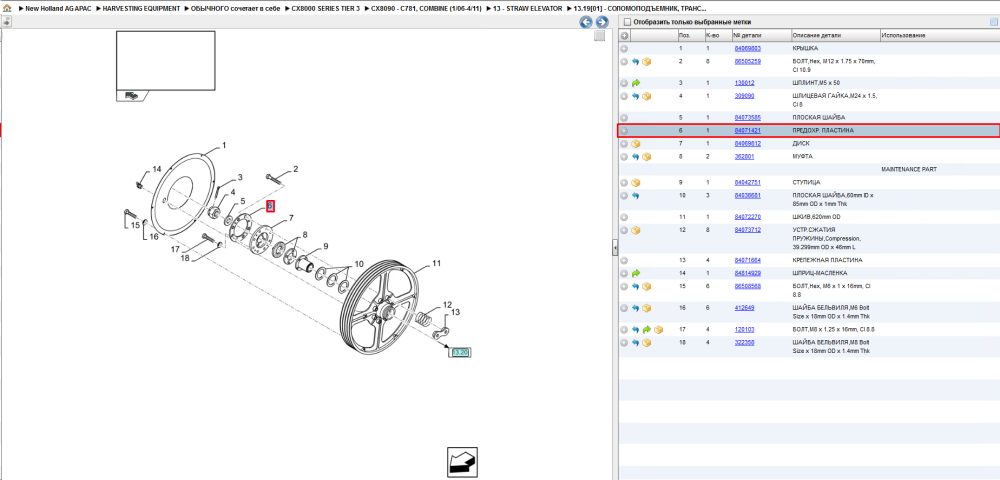Click the export icon above the diagram
The width and height of the screenshot is (1000, 480).
point(6,21)
